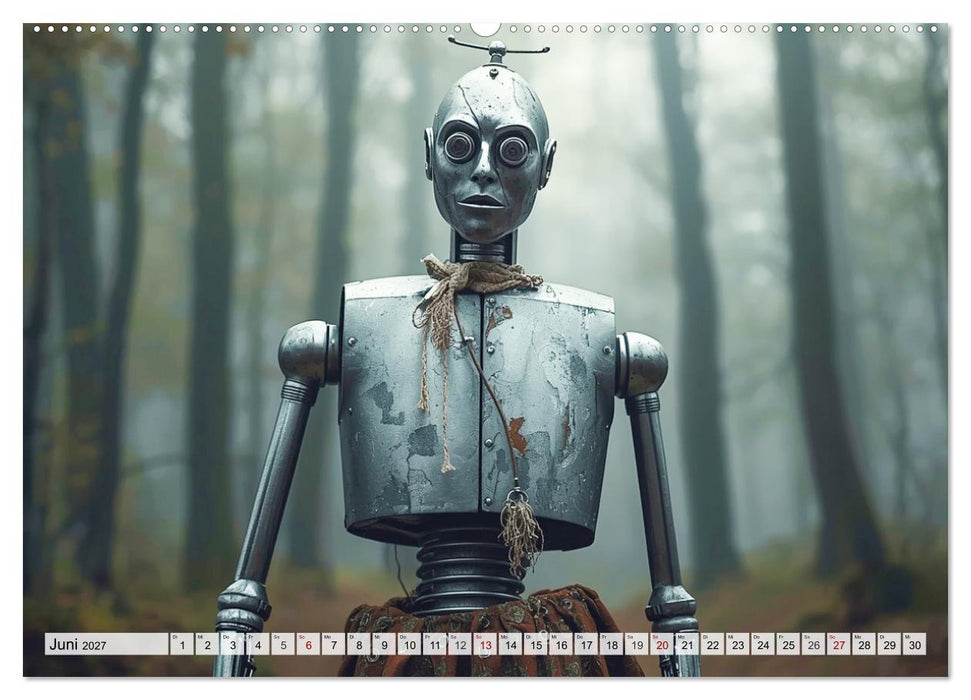The width and height of the screenshot is (971, 700).
Task: Pick day 22 in the calendar strip
Action: click(x=713, y=644)
